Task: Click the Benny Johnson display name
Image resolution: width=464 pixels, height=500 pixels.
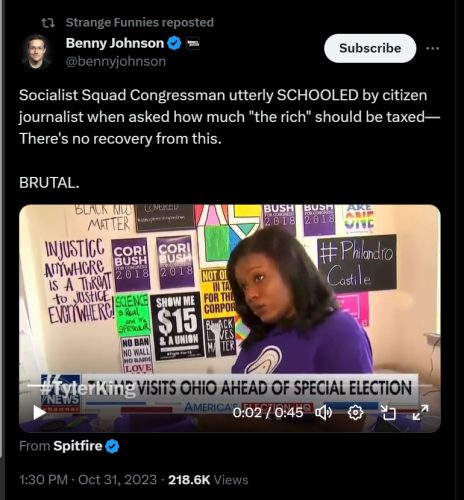Action: click(x=115, y=43)
